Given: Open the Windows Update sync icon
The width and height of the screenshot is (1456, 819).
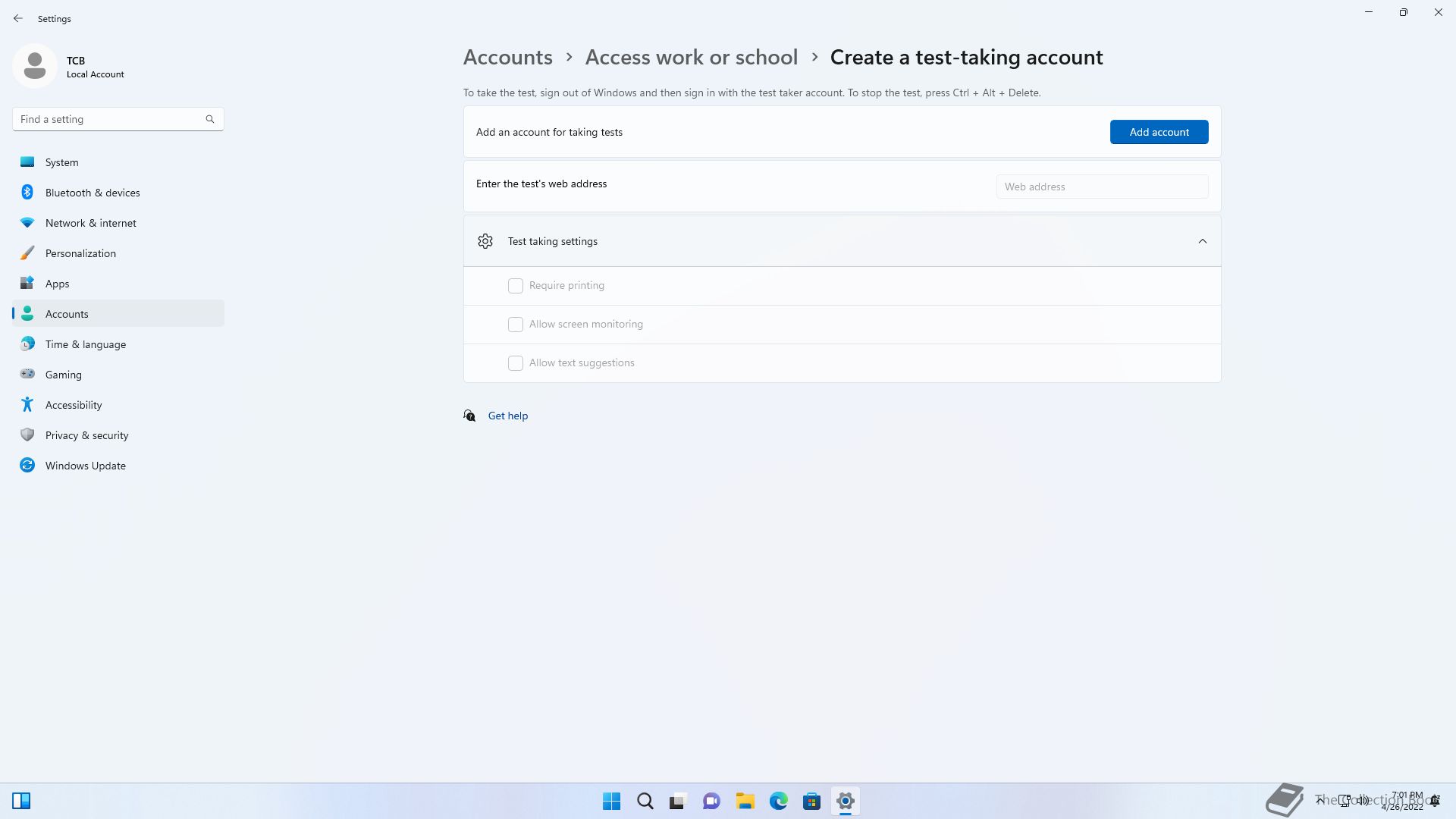Looking at the screenshot, I should [x=27, y=465].
